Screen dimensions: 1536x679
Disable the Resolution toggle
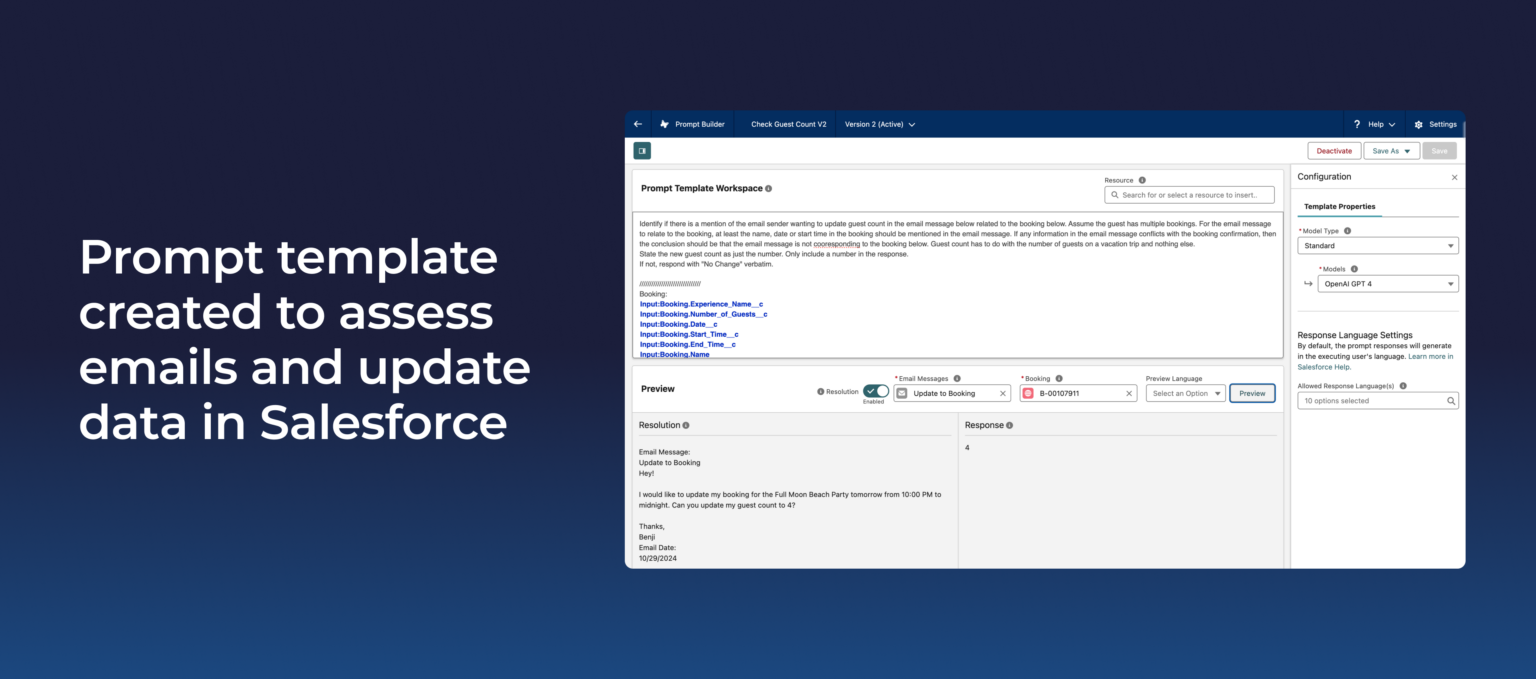874,392
